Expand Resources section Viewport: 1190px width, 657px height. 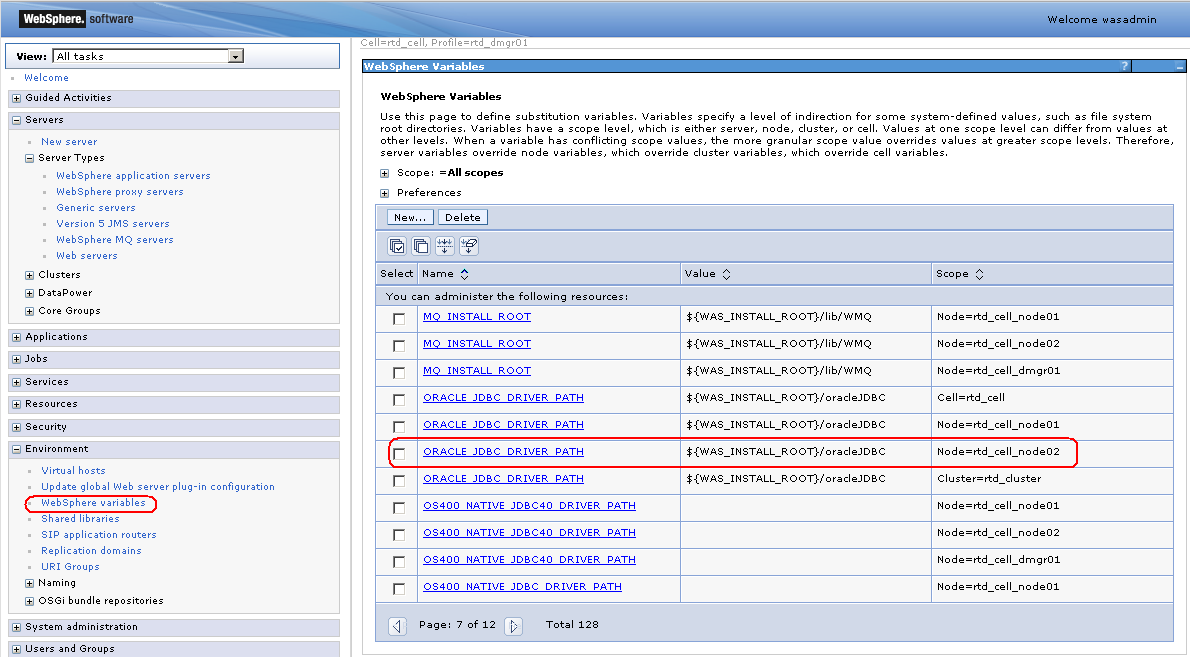point(17,404)
